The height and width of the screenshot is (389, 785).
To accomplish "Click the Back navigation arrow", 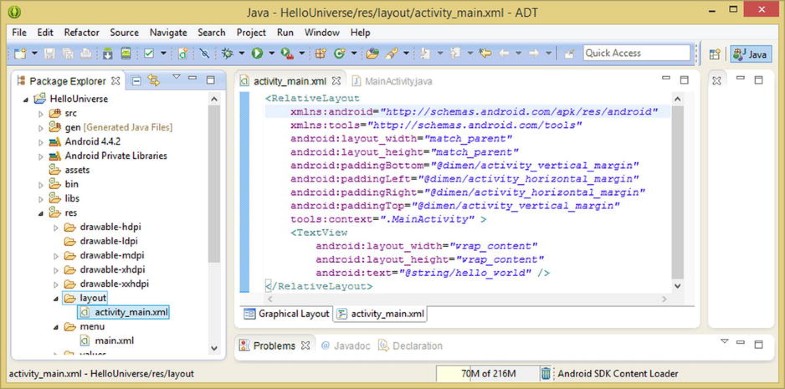I will [504, 53].
